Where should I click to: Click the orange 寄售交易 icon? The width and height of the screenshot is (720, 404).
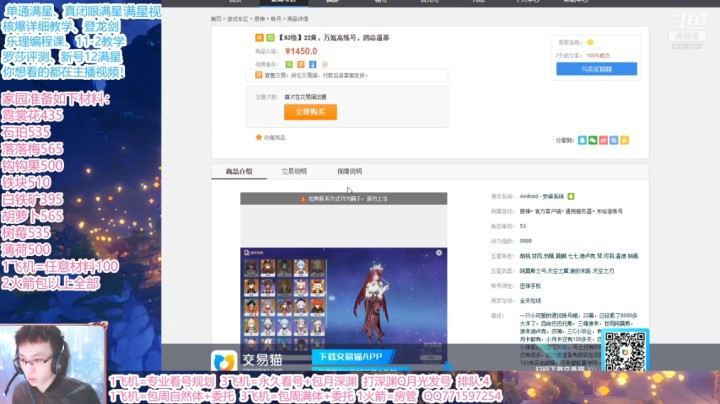coord(259,75)
